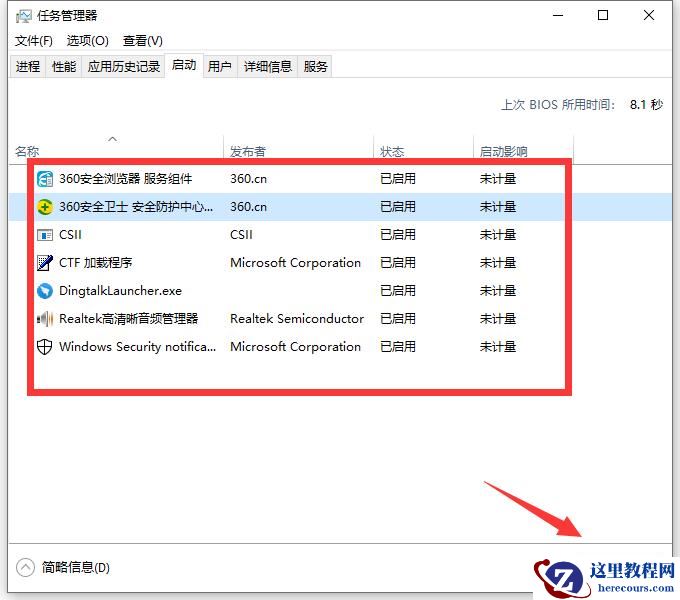Select the 360安全浏览器 服务组件 entry
This screenshot has width=680, height=600.
coord(125,179)
